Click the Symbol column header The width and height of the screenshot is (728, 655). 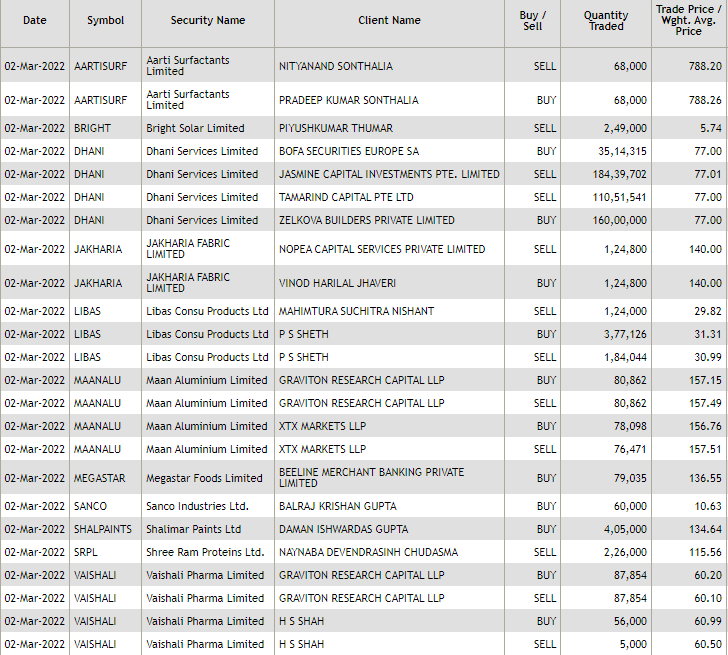click(x=105, y=20)
